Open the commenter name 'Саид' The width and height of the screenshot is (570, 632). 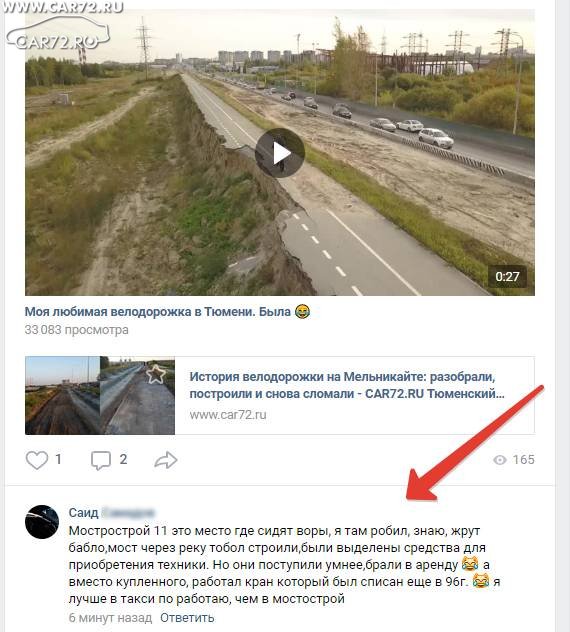pyautogui.click(x=83, y=512)
